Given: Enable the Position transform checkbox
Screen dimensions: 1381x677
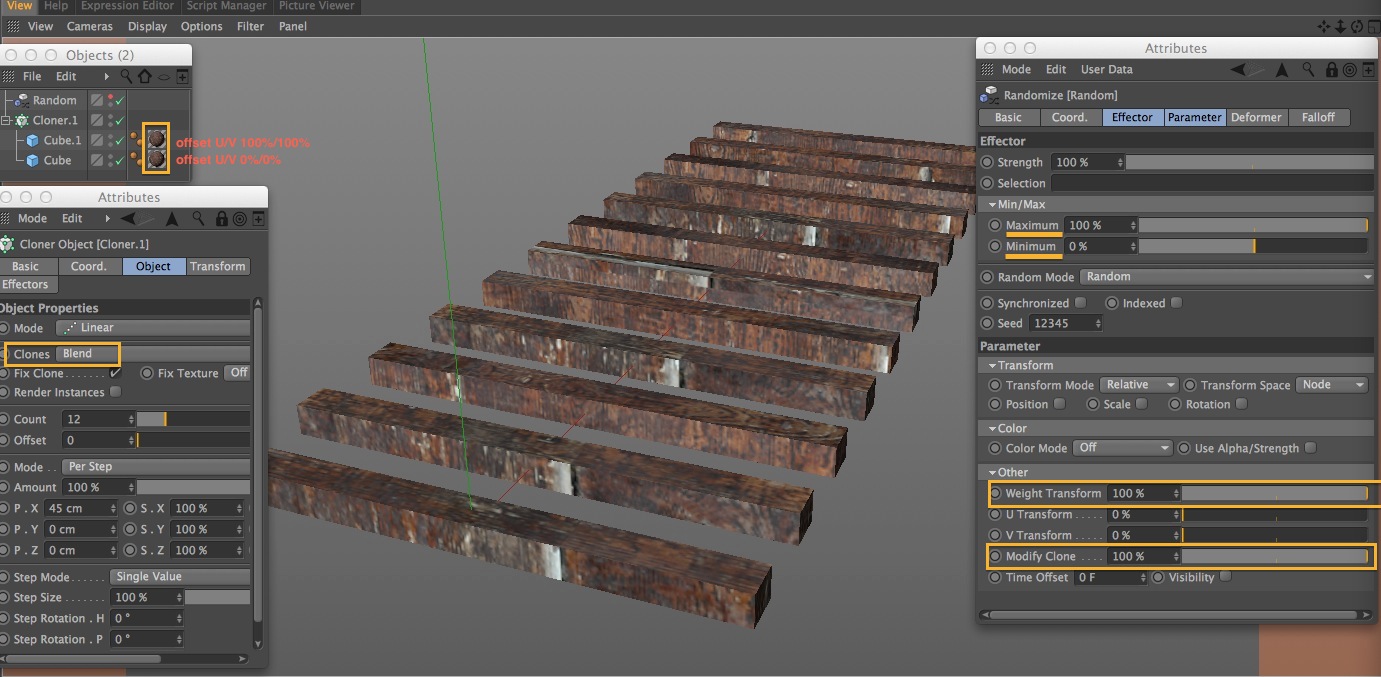Looking at the screenshot, I should coord(1059,404).
